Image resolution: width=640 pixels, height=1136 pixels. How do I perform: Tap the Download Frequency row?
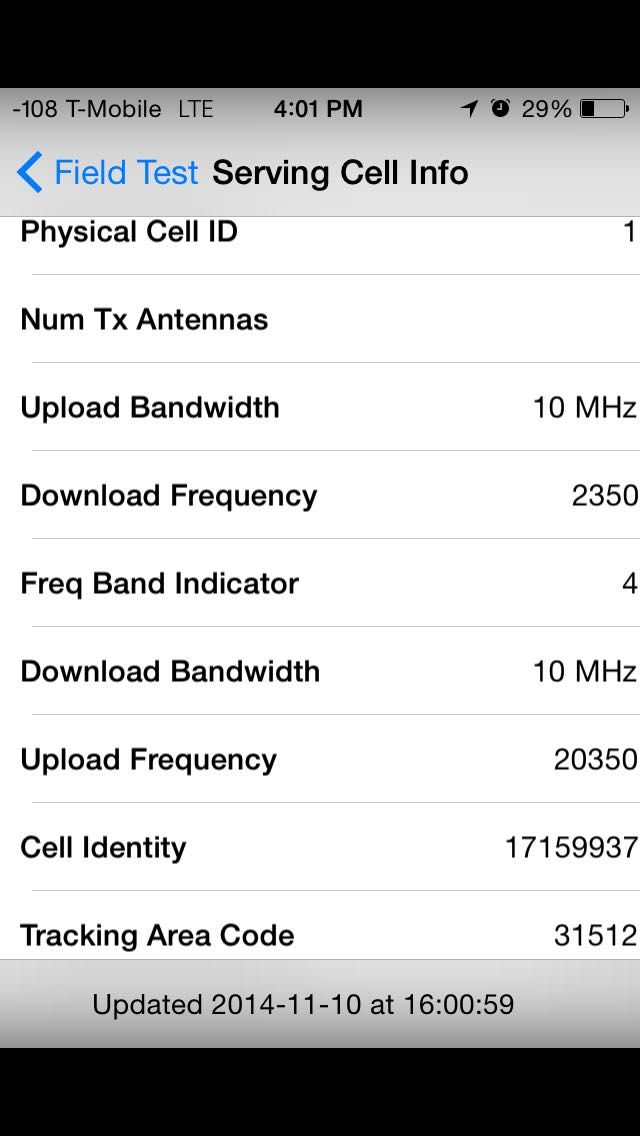[320, 496]
